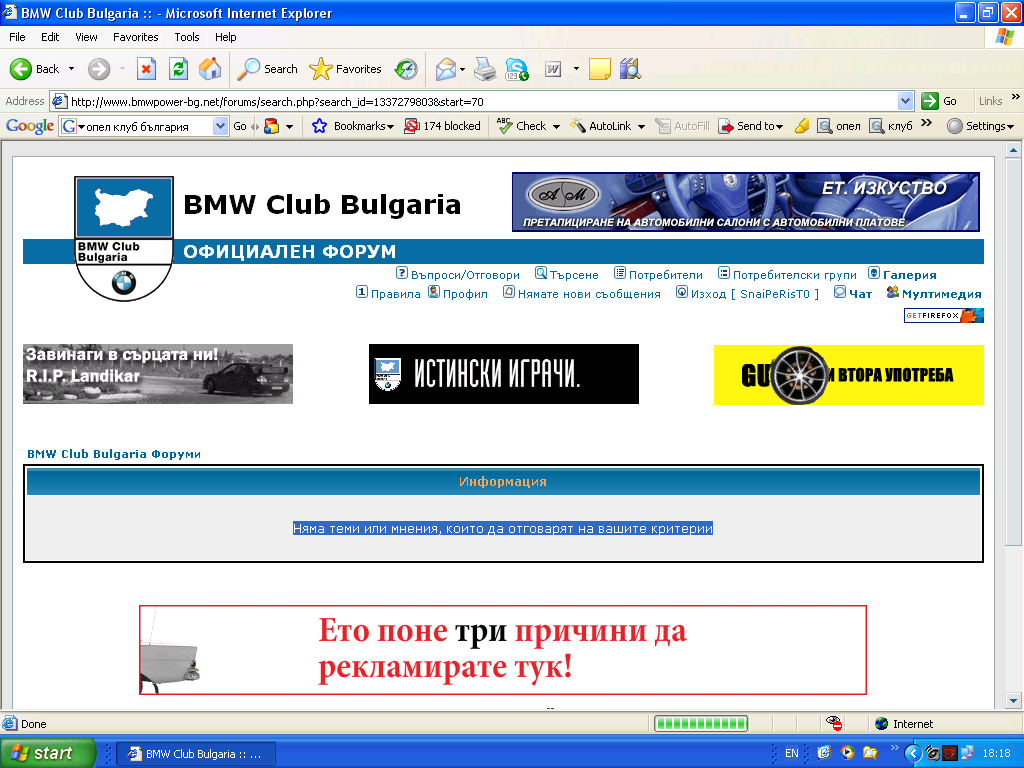1024x768 pixels.
Task: Click the Send to toolbar button
Action: [x=750, y=126]
